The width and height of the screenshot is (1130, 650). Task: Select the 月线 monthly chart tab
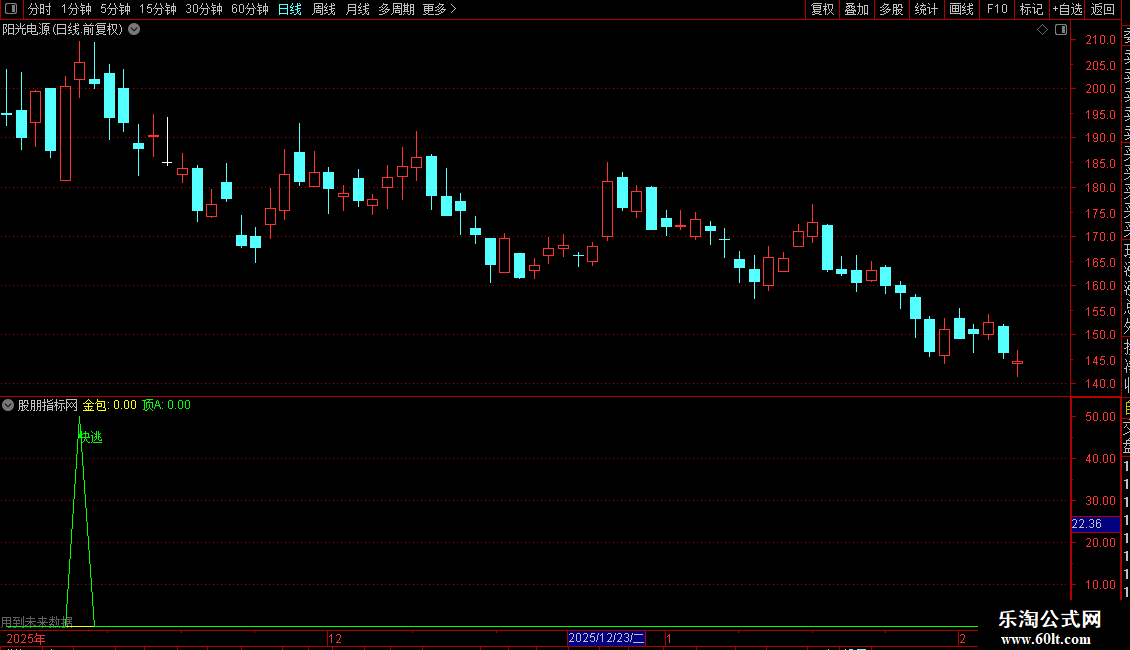357,9
